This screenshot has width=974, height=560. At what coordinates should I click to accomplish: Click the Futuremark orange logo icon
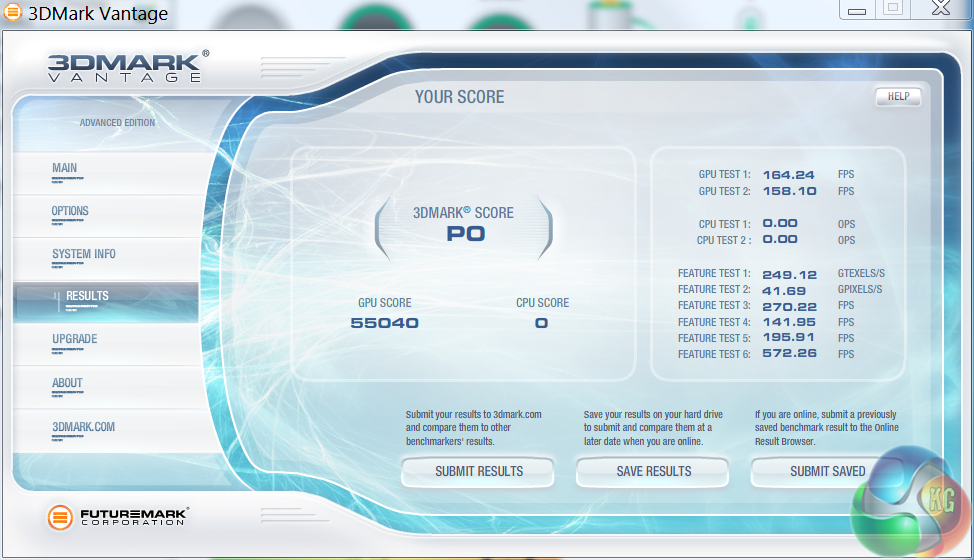tap(60, 517)
